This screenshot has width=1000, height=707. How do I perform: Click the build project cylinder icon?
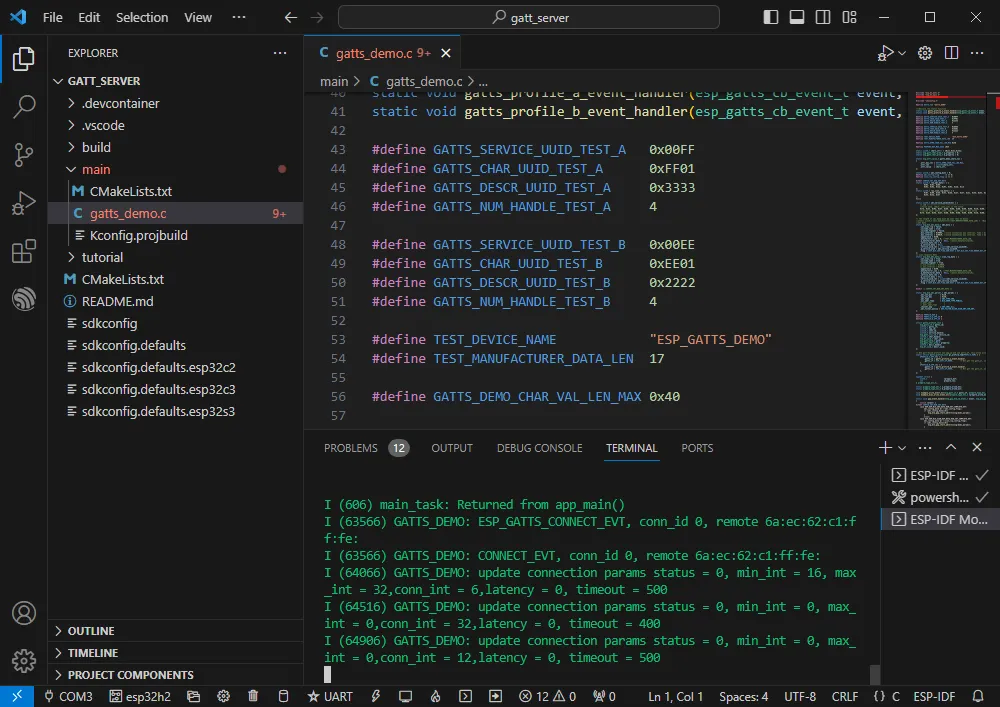tap(284, 697)
